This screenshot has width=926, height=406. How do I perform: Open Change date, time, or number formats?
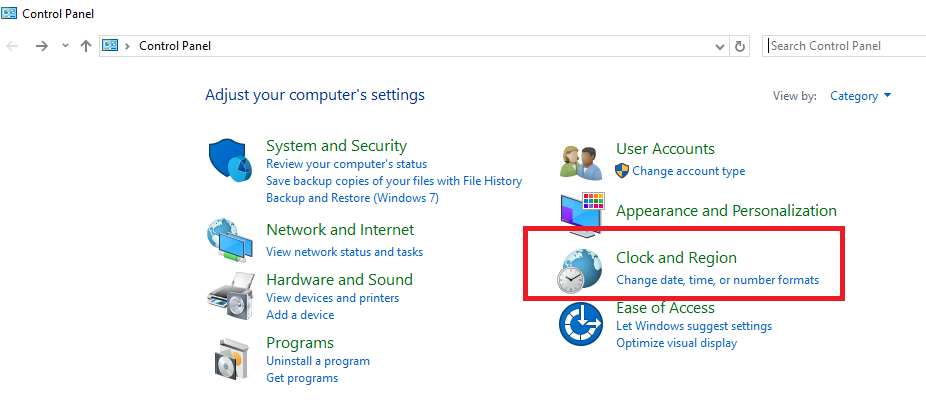pos(717,280)
